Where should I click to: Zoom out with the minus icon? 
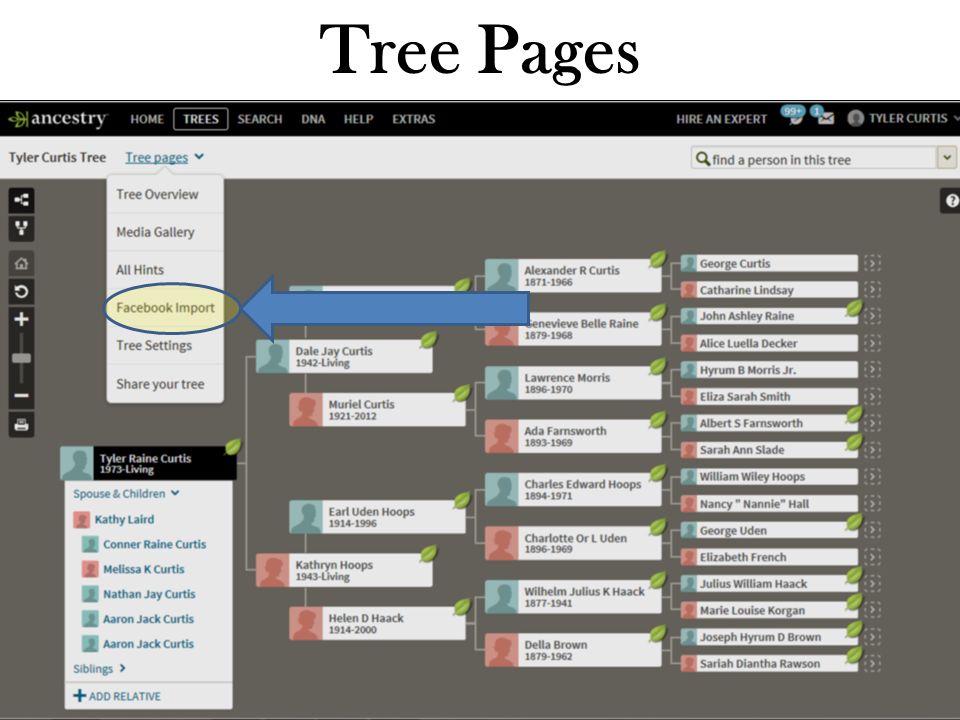[21, 396]
